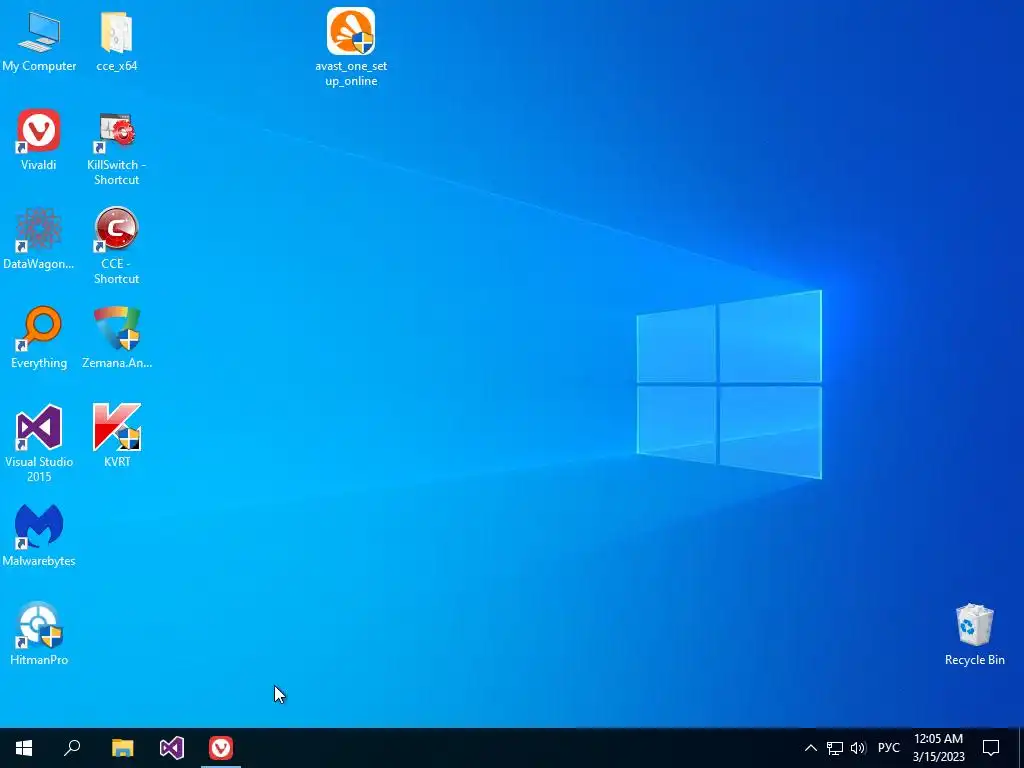Select the My Computer desktop icon

[39, 40]
